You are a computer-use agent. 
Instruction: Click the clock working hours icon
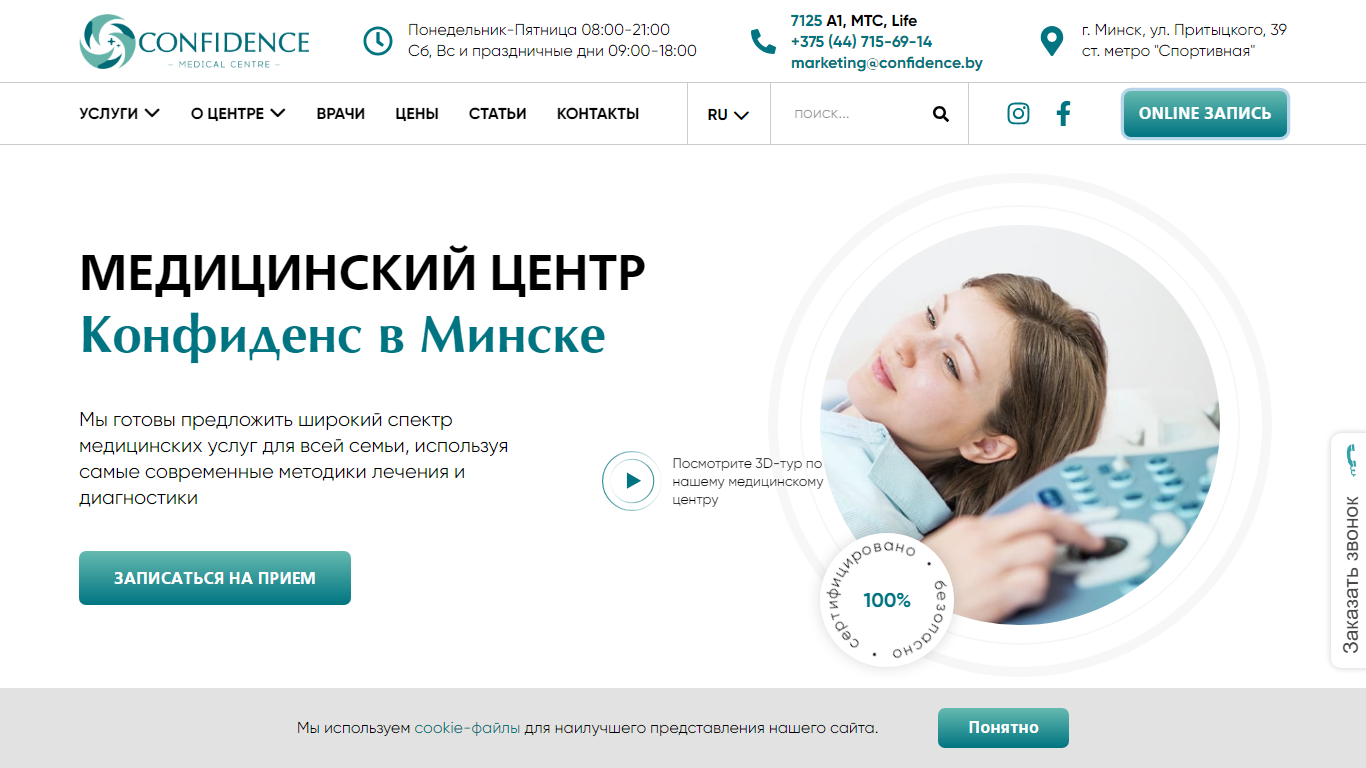tap(378, 41)
